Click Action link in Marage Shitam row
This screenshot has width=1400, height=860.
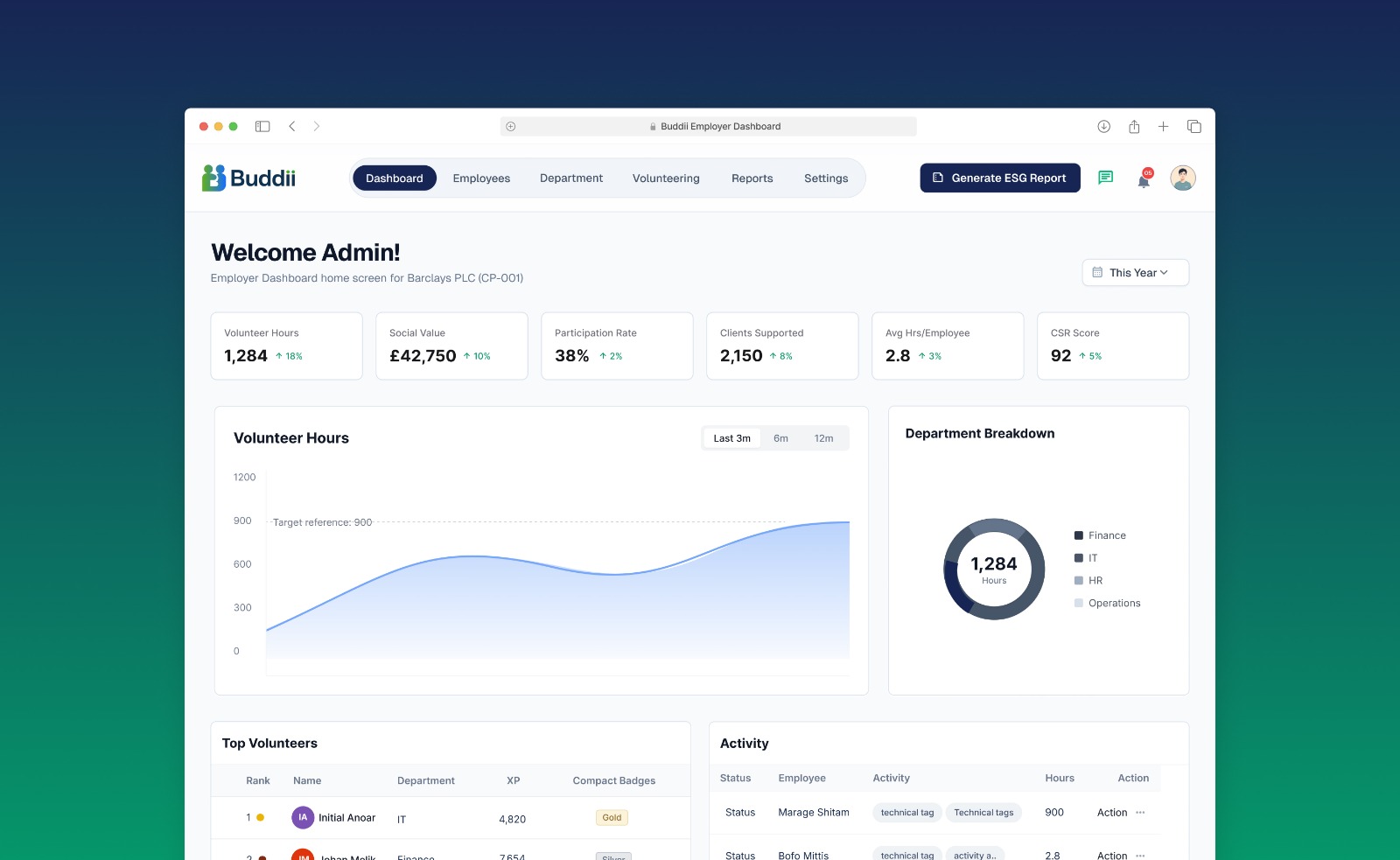point(1112,813)
